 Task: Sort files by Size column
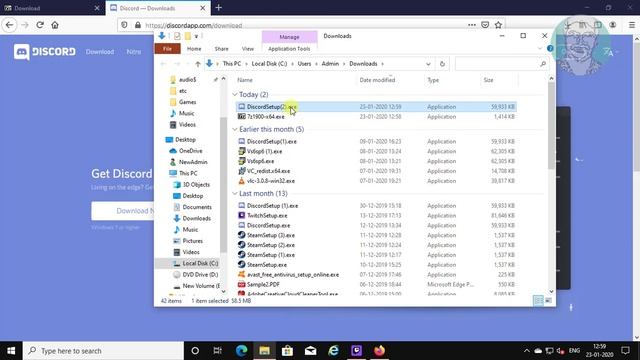[489, 80]
